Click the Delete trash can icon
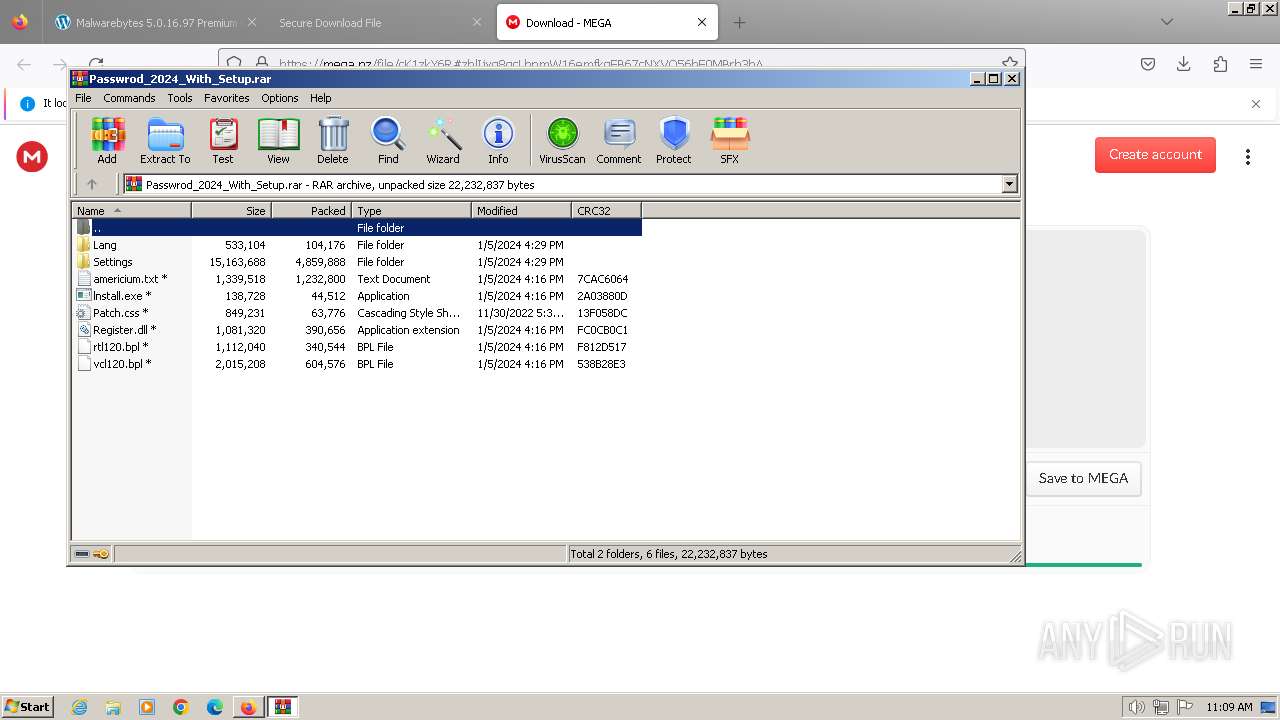The height and width of the screenshot is (720, 1280). point(333,140)
